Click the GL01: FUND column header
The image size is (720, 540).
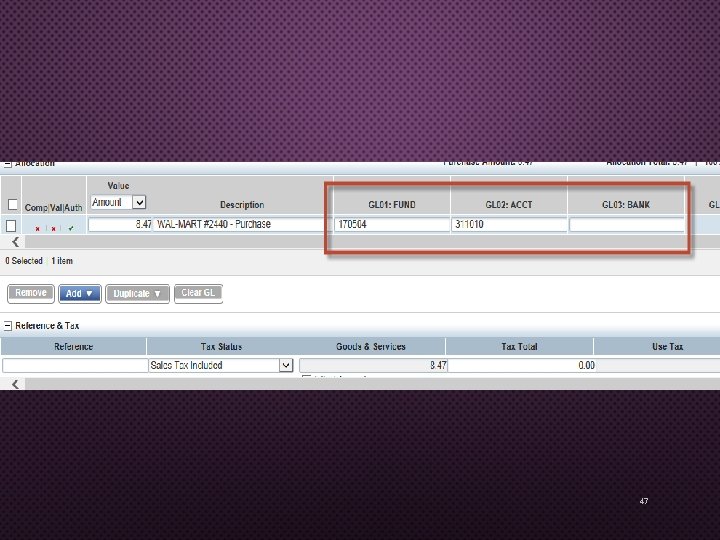(392, 205)
